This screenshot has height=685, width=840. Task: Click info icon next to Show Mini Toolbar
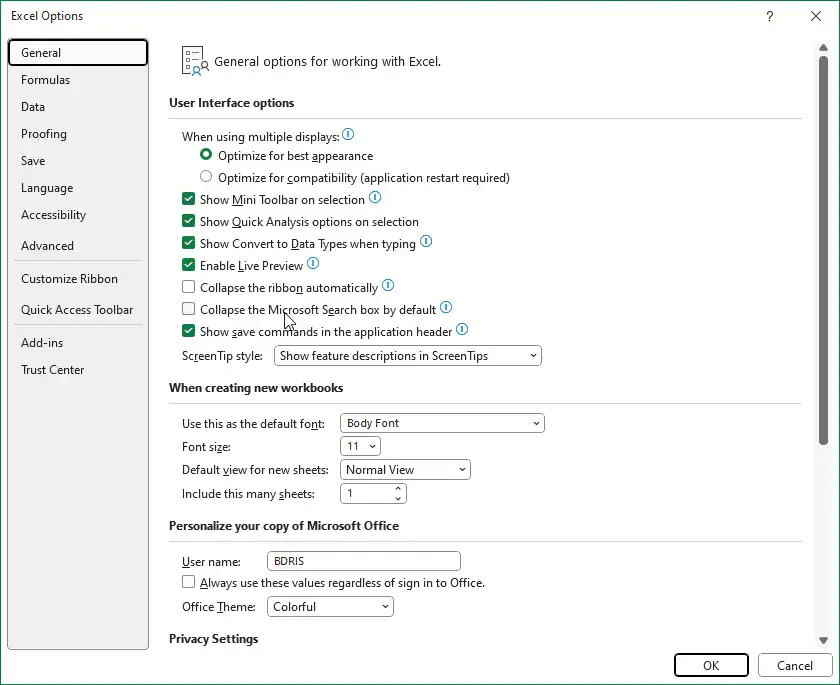(375, 199)
